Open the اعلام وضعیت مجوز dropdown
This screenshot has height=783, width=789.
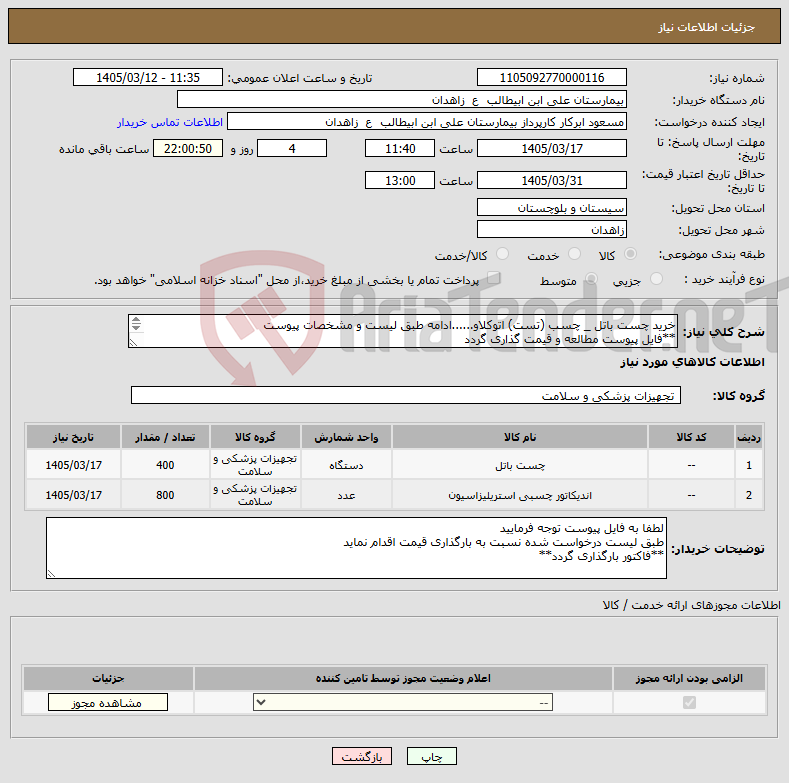pyautogui.click(x=403, y=702)
